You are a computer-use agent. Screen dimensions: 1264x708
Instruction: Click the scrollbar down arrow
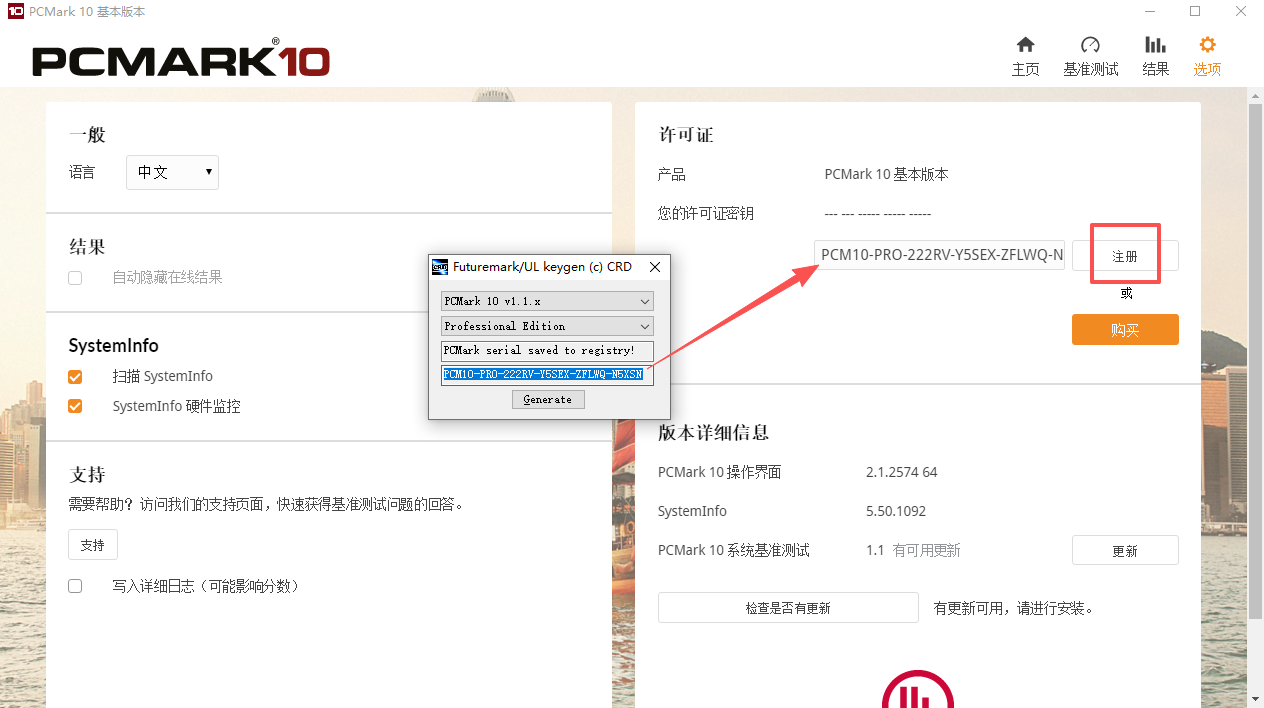[x=1255, y=700]
